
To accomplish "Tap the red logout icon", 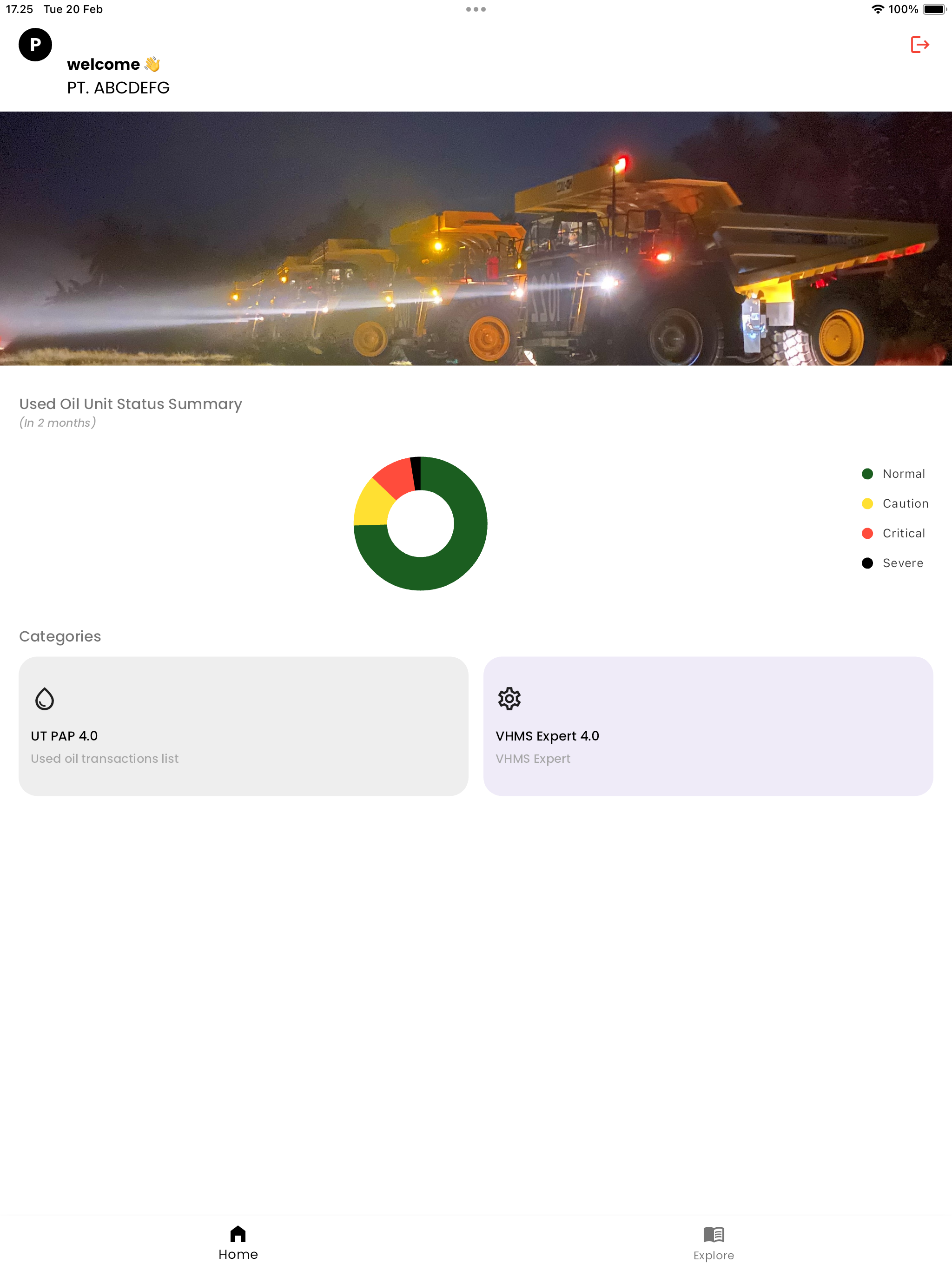I will click(x=920, y=45).
